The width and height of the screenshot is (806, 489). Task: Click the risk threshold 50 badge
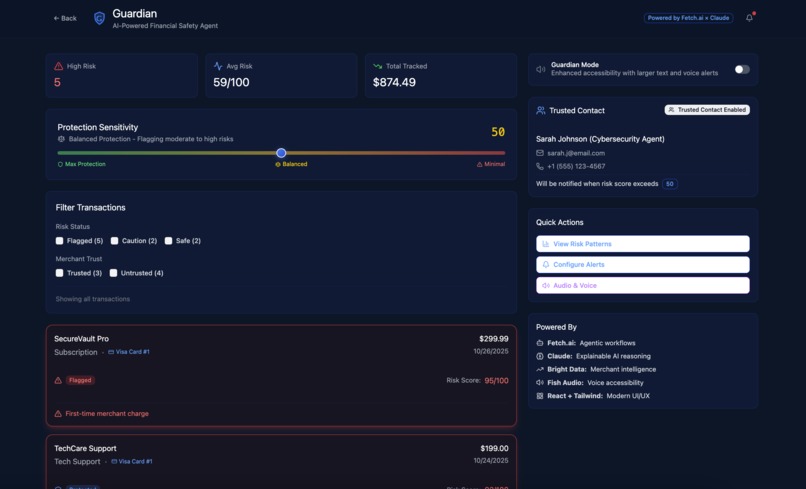coord(670,184)
